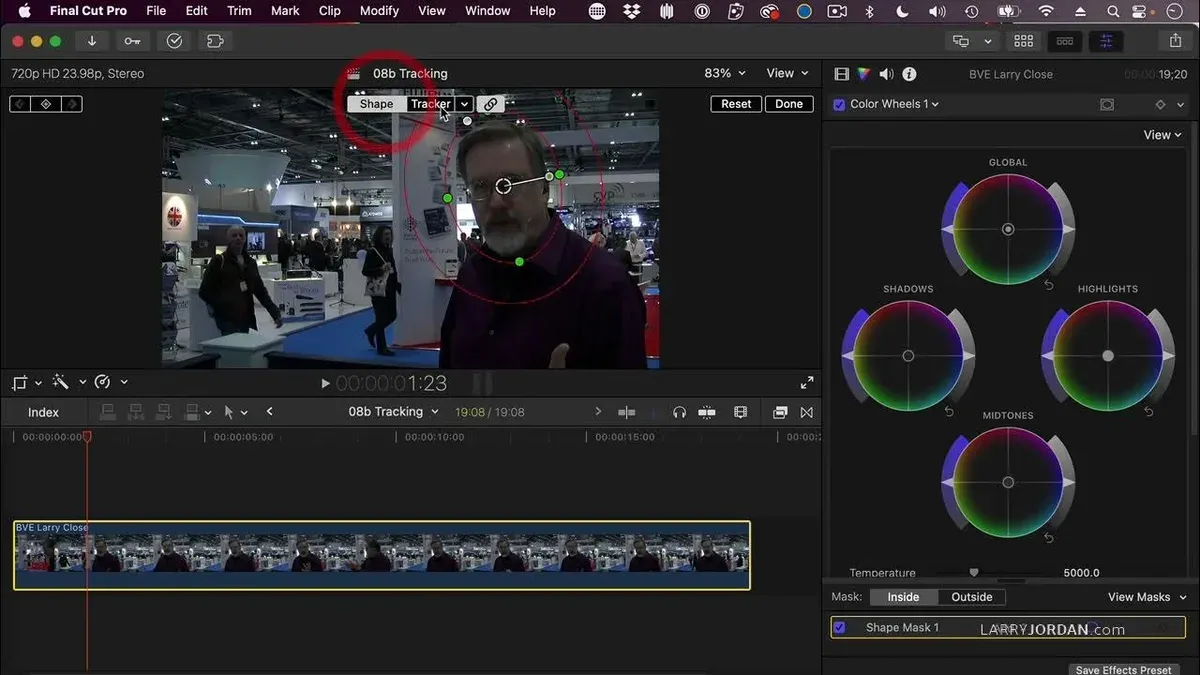The image size is (1200, 675).
Task: Disable the Shape Mask 1 checkbox
Action: pyautogui.click(x=839, y=627)
